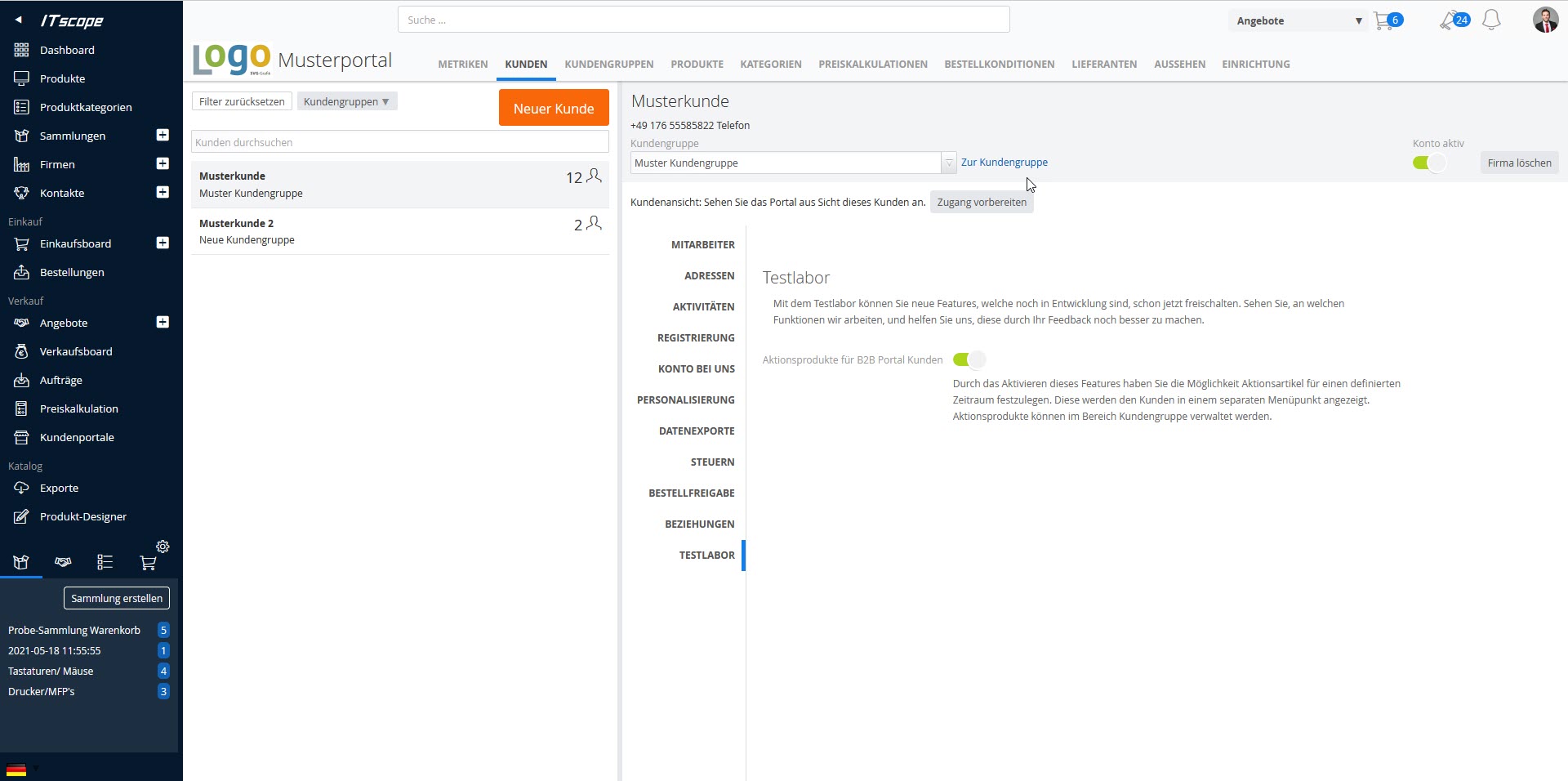Viewport: 1568px width, 781px height.
Task: Open Einkaufsboard in the sidebar
Action: click(75, 243)
